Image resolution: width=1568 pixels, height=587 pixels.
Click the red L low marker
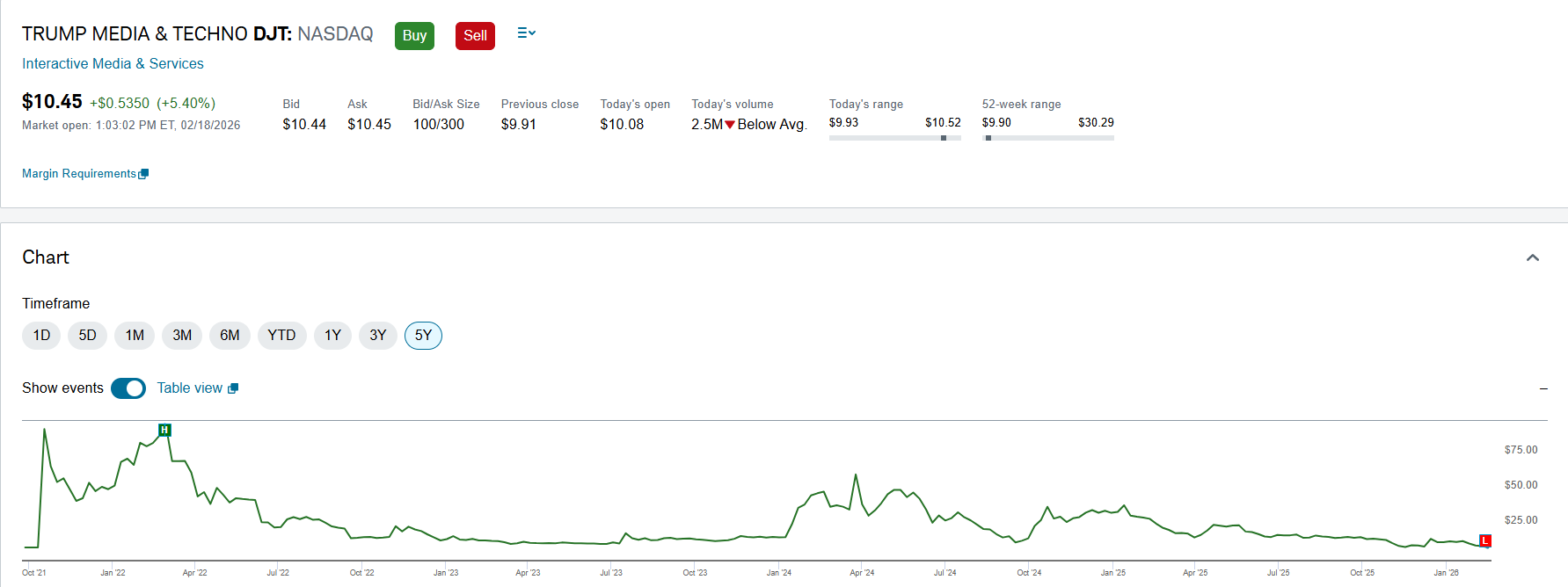click(x=1485, y=540)
